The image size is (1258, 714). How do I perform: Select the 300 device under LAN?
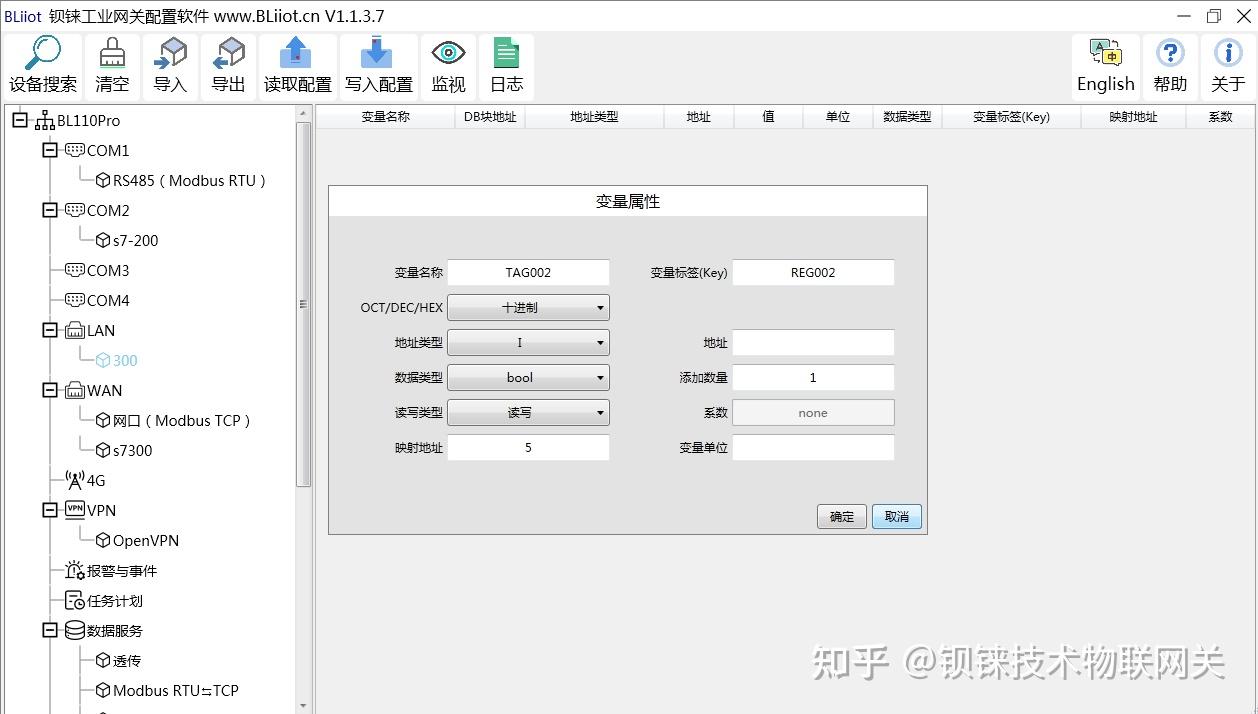pyautogui.click(x=125, y=360)
